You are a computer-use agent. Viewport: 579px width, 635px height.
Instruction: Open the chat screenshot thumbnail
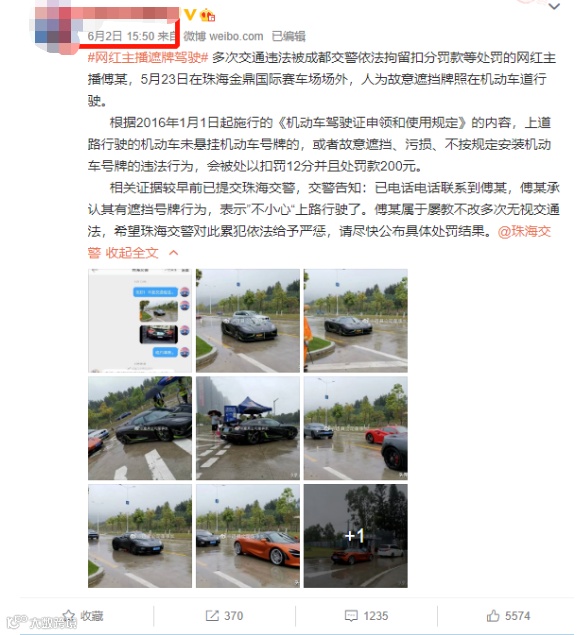point(140,321)
